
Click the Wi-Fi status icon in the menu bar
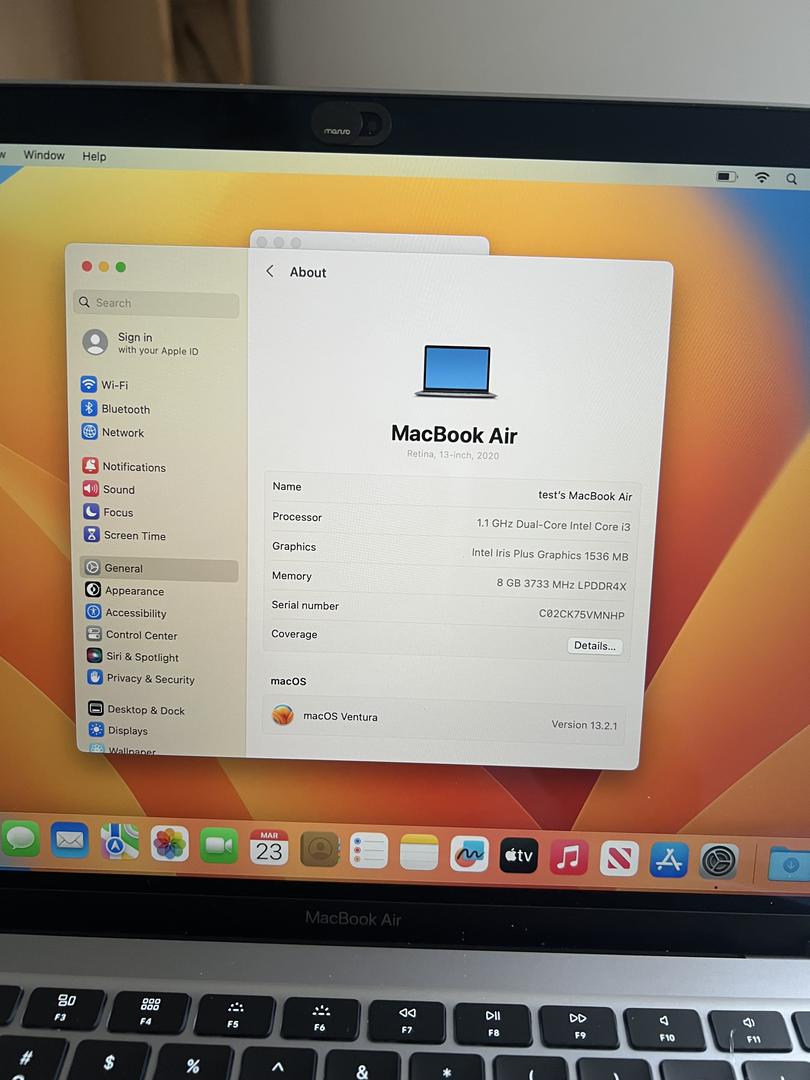pyautogui.click(x=762, y=178)
